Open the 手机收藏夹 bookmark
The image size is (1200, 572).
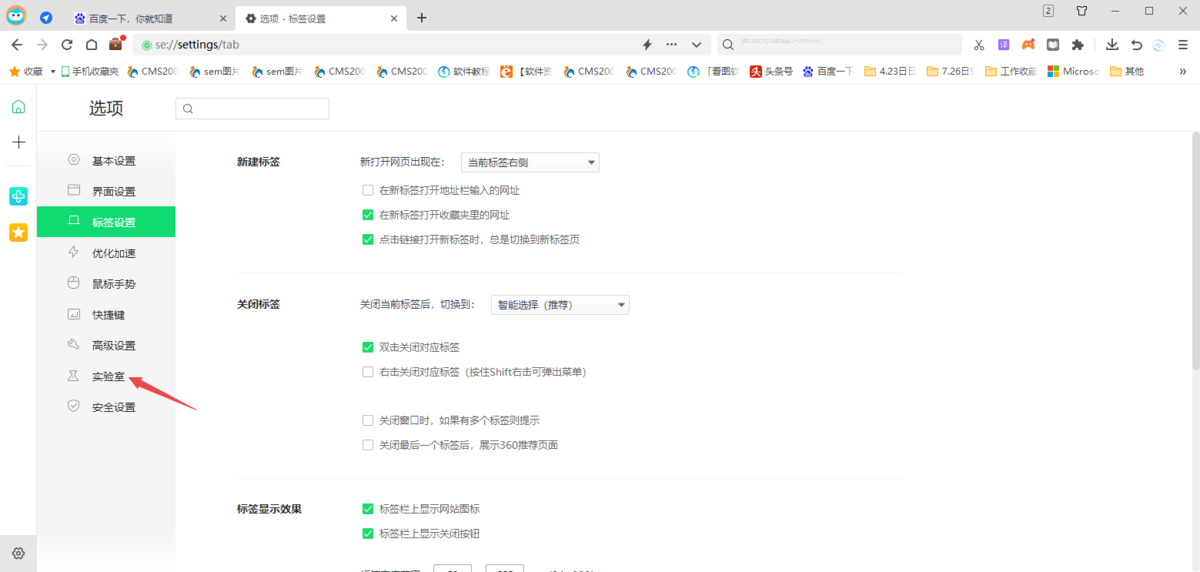click(90, 72)
